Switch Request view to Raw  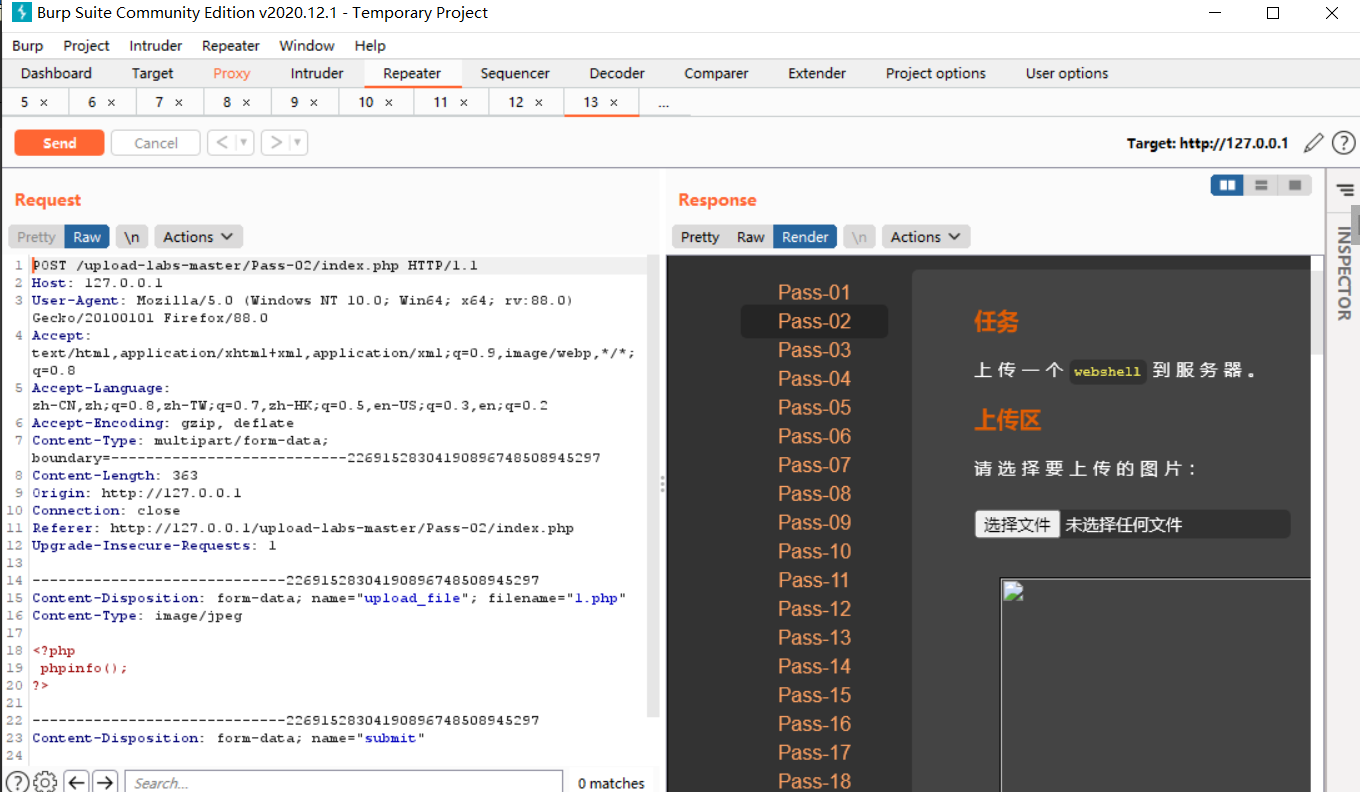coord(87,237)
